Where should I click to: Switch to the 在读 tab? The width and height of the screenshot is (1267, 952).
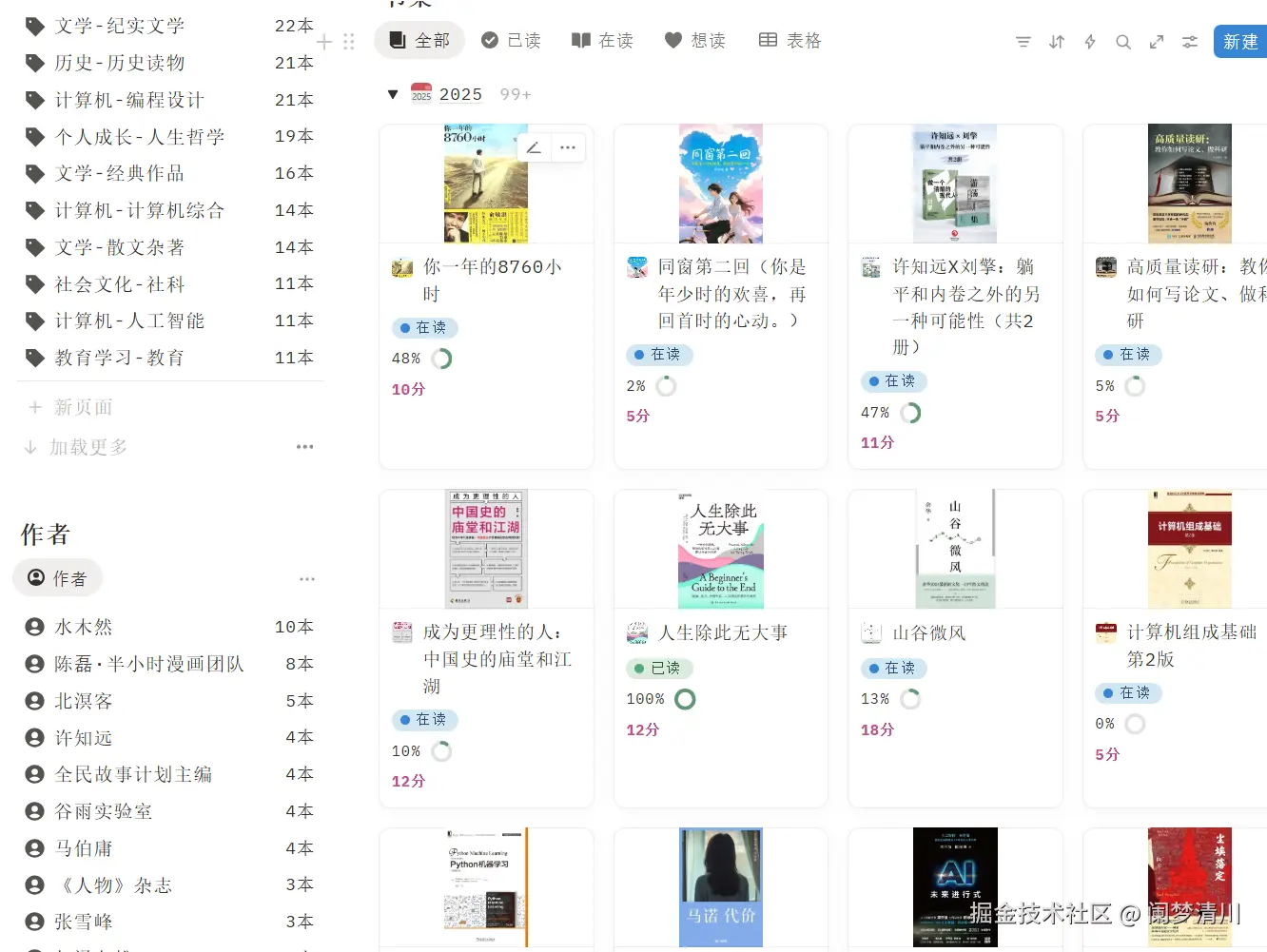pos(602,40)
